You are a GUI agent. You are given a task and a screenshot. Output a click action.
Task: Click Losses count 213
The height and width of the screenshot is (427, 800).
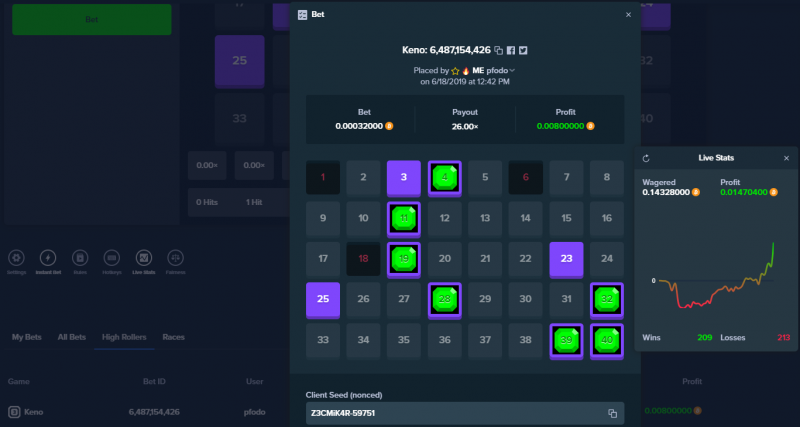(x=784, y=338)
